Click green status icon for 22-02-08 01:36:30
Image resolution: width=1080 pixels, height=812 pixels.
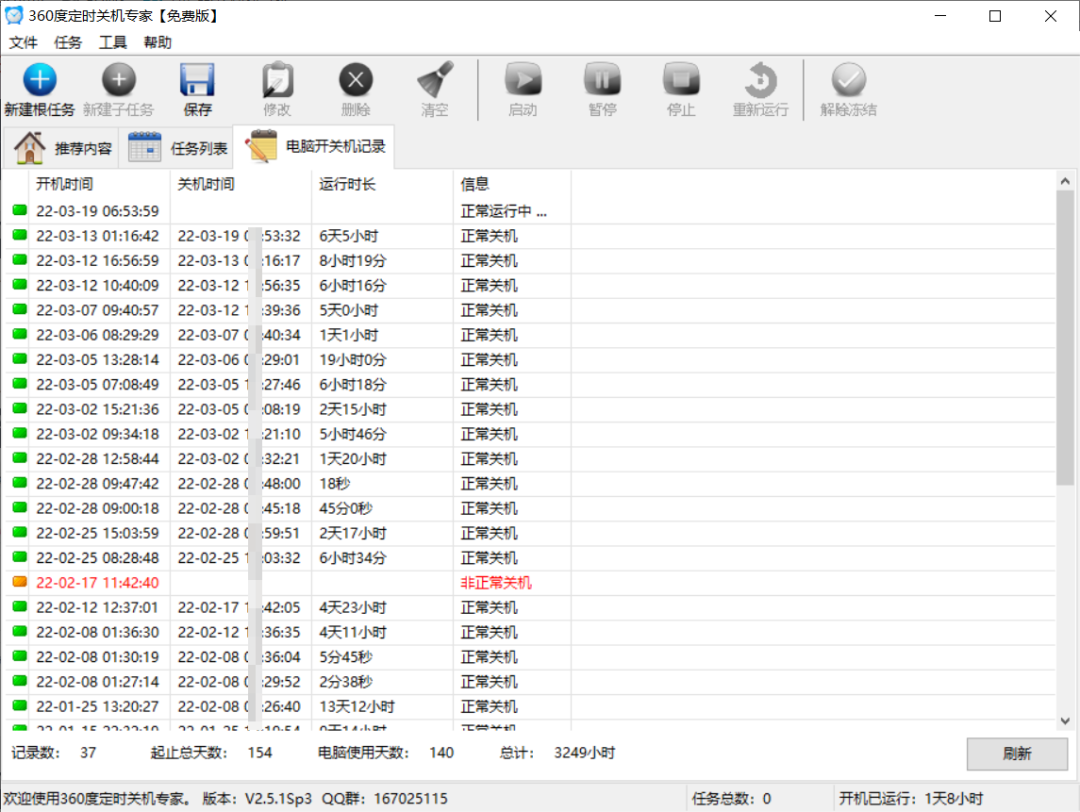coord(19,632)
